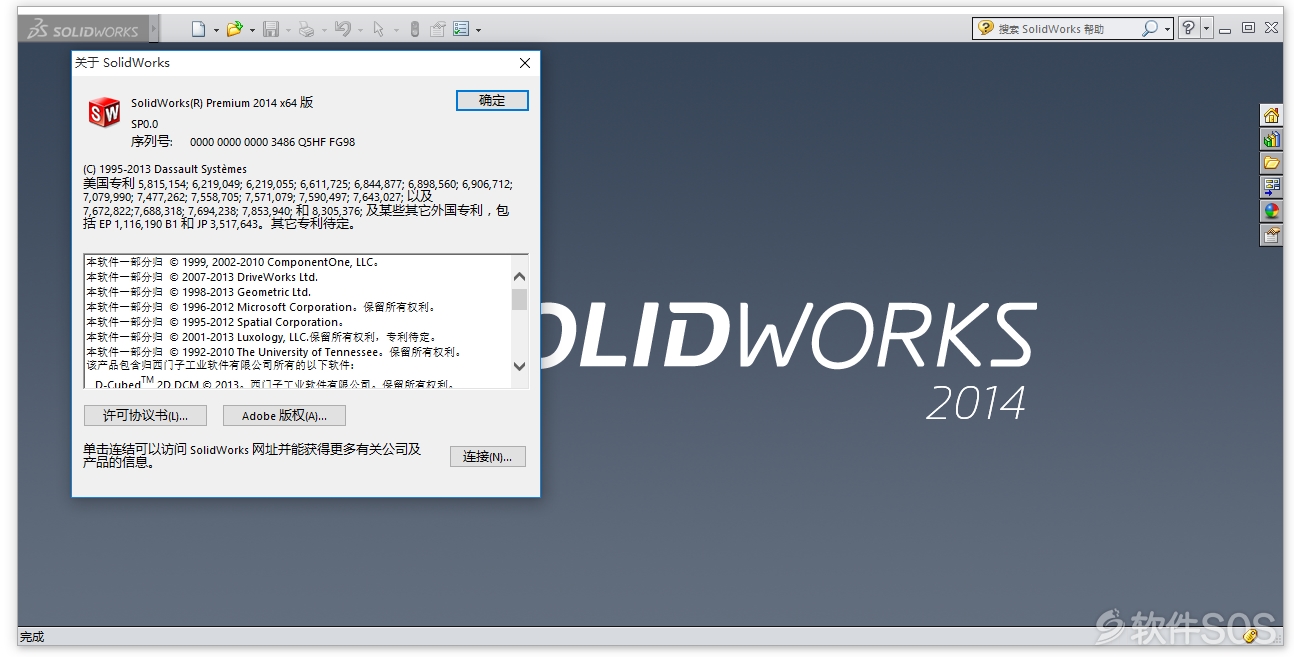The height and width of the screenshot is (657, 1294).
Task: Open the Design Library task pane tab
Action: point(1271,139)
